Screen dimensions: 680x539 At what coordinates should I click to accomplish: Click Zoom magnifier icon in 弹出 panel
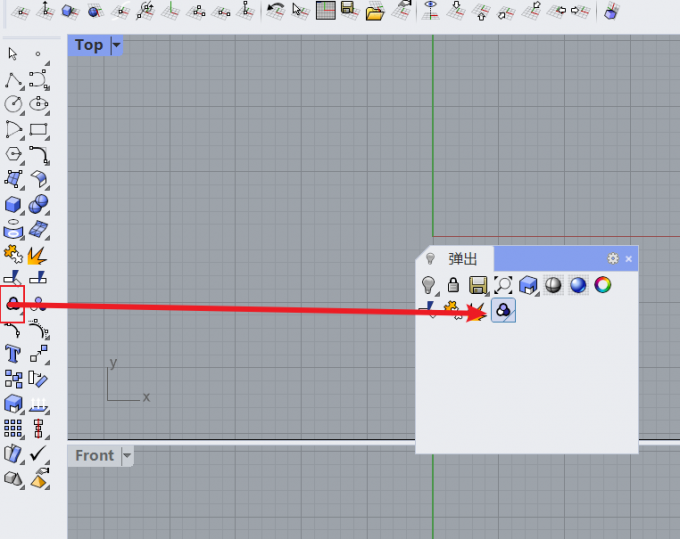coord(503,285)
